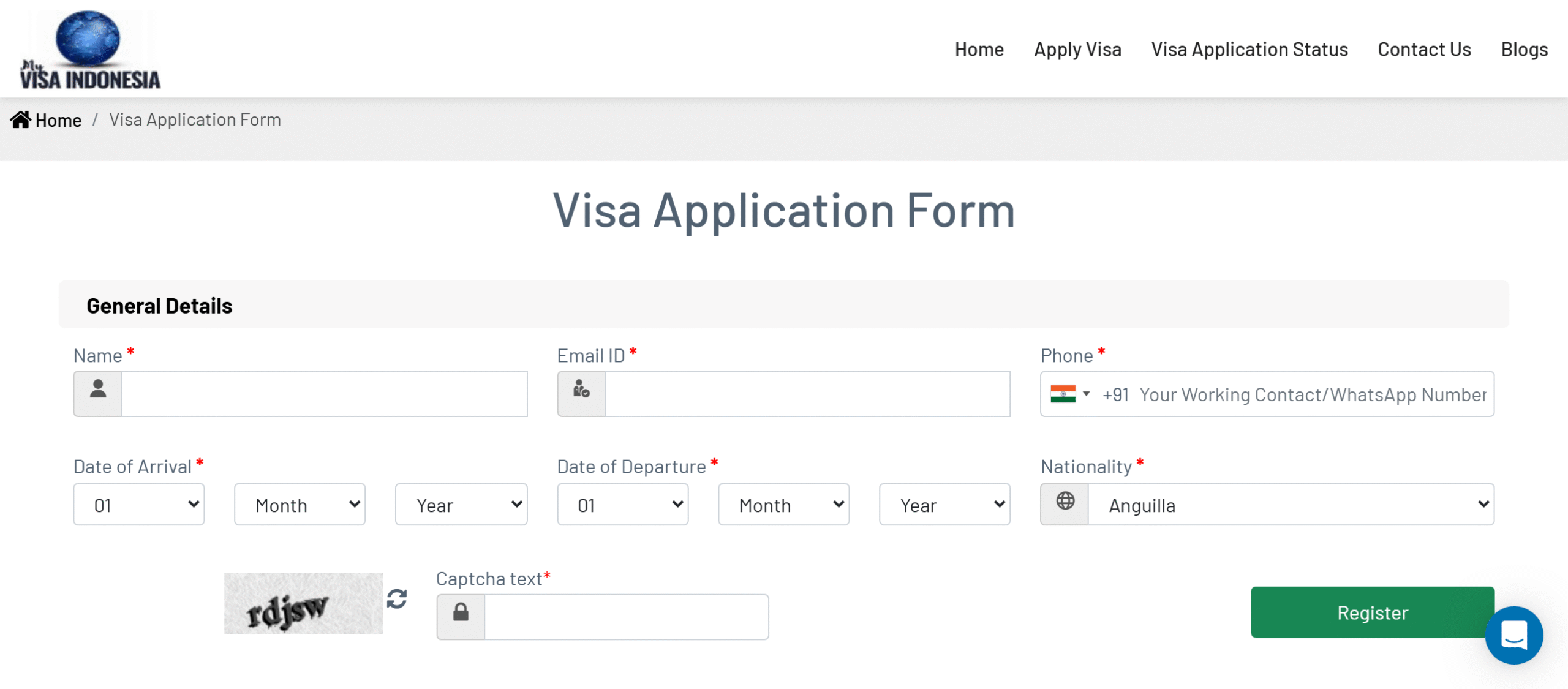Viewport: 1568px width, 689px height.
Task: Refresh the captcha image
Action: [x=397, y=598]
